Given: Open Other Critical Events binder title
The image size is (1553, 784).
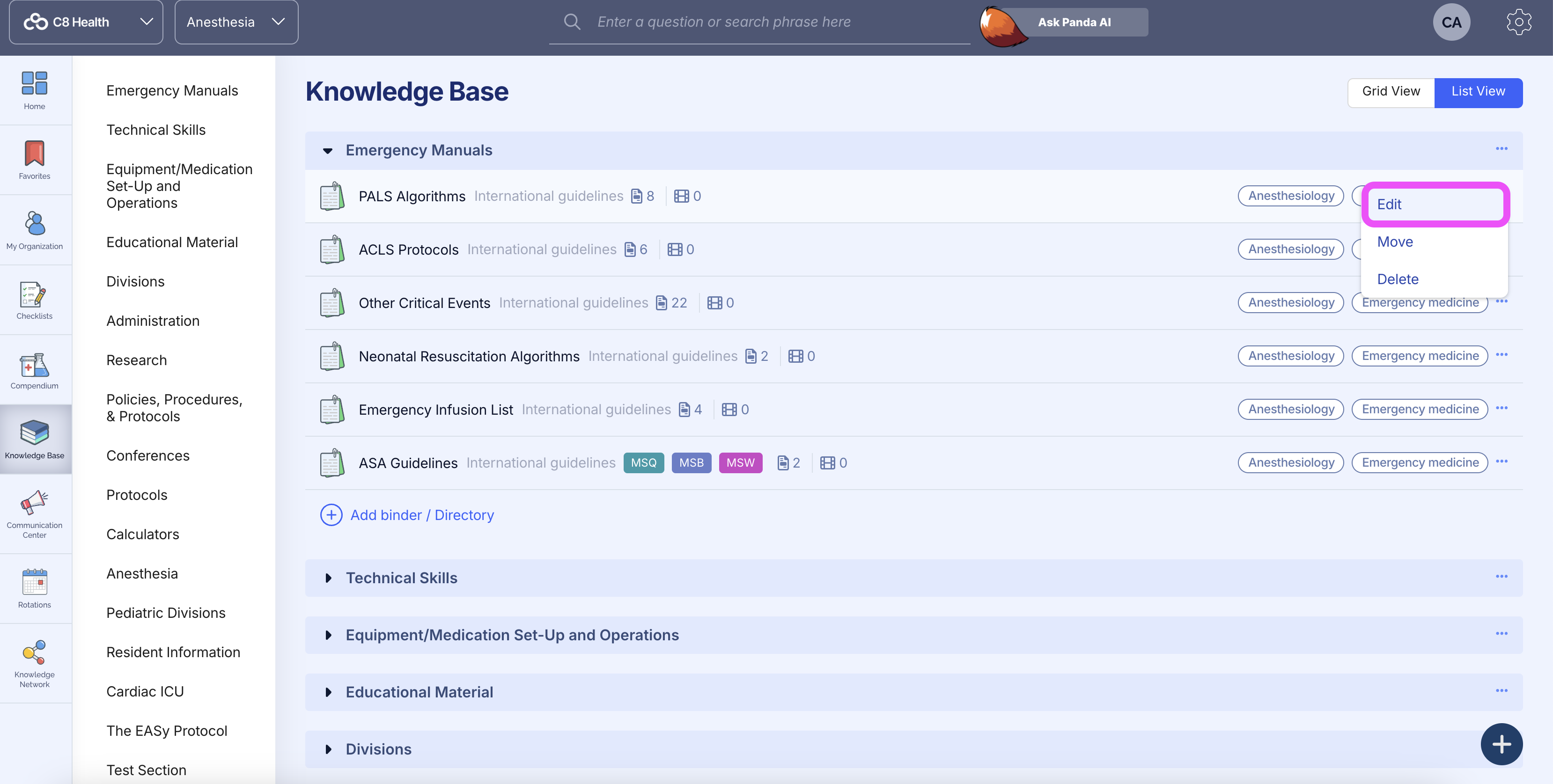Looking at the screenshot, I should coord(425,303).
